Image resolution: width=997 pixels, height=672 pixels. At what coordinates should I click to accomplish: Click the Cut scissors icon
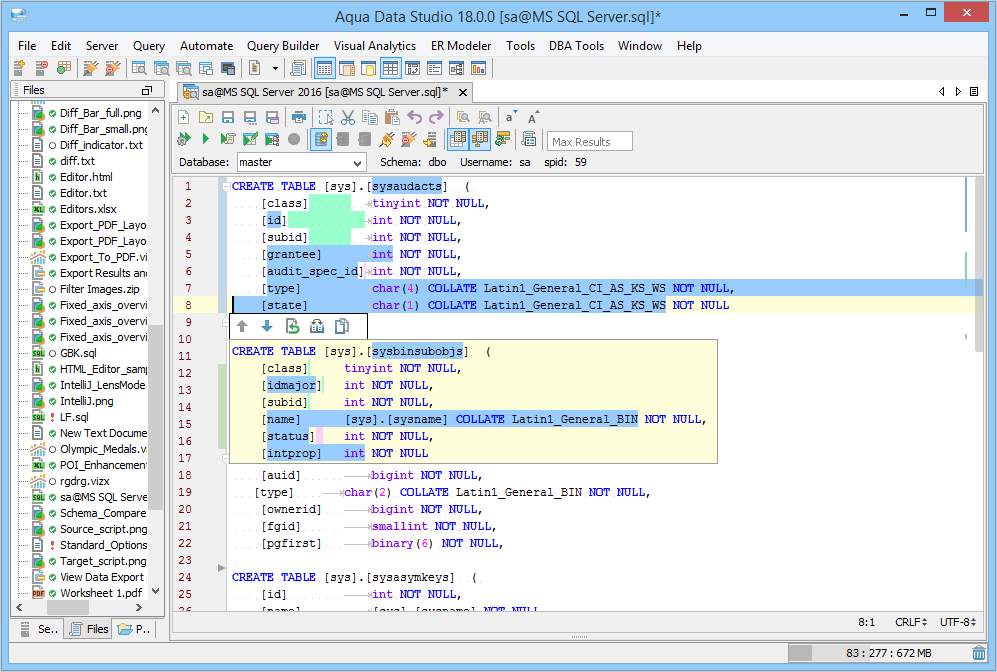[347, 117]
